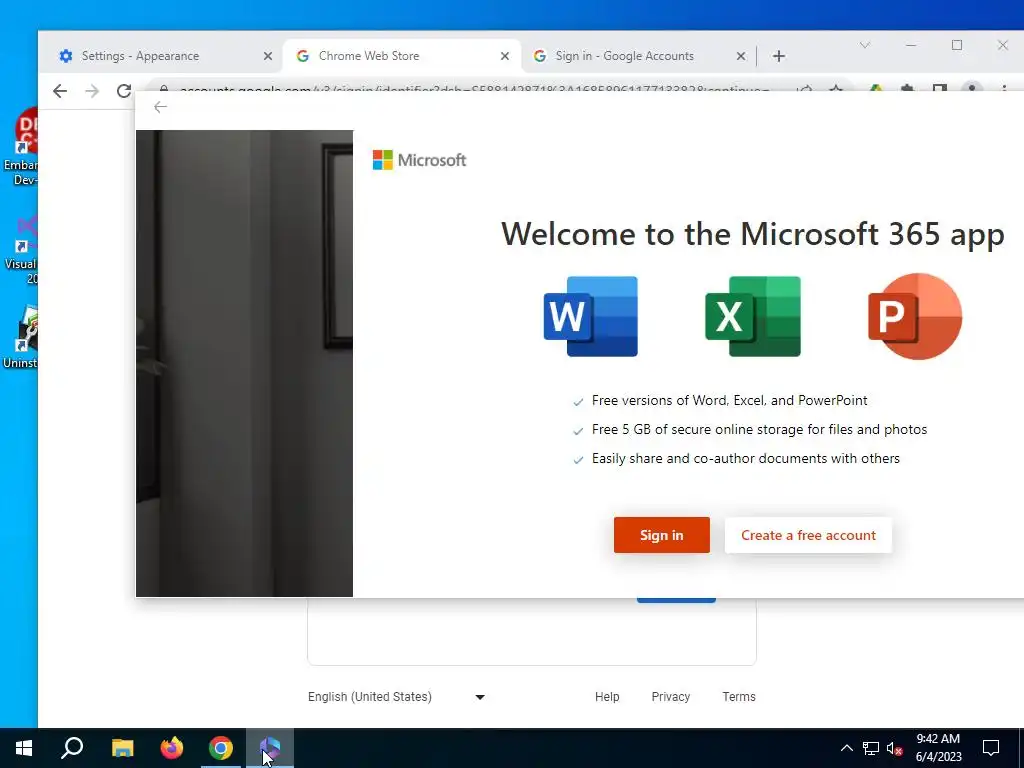This screenshot has width=1024, height=768.
Task: Close the Chrome Web Store tab
Action: click(x=505, y=56)
